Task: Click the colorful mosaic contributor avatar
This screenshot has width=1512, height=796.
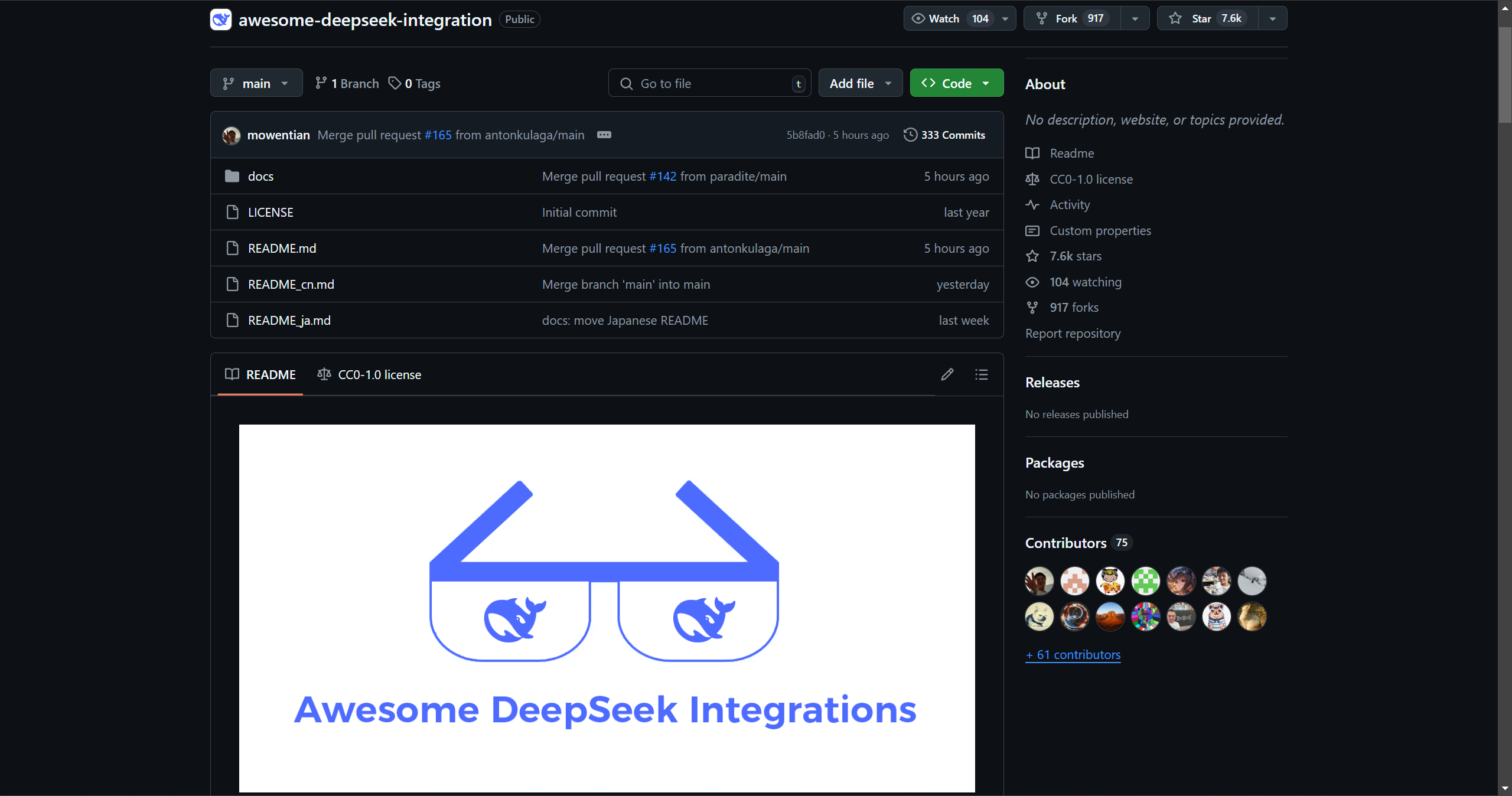Action: [1146, 616]
